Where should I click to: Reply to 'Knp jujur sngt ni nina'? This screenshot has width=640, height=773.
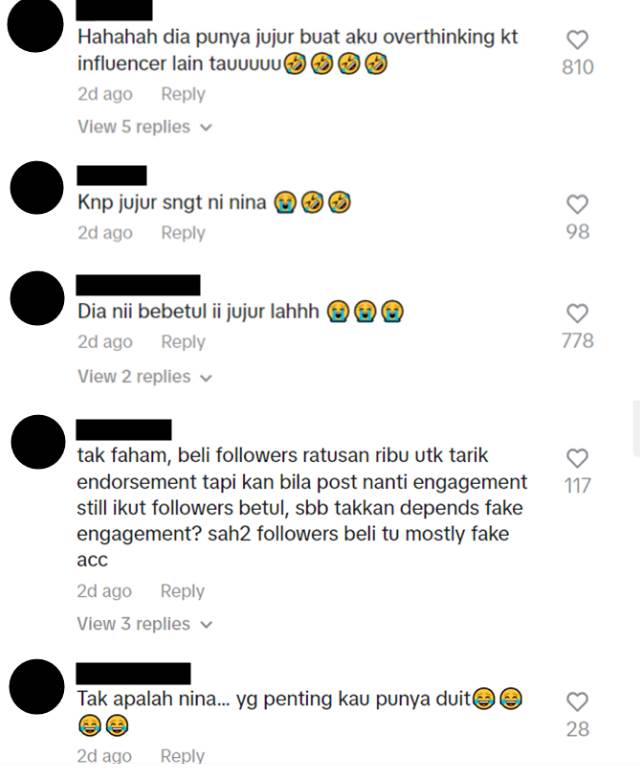pyautogui.click(x=183, y=233)
